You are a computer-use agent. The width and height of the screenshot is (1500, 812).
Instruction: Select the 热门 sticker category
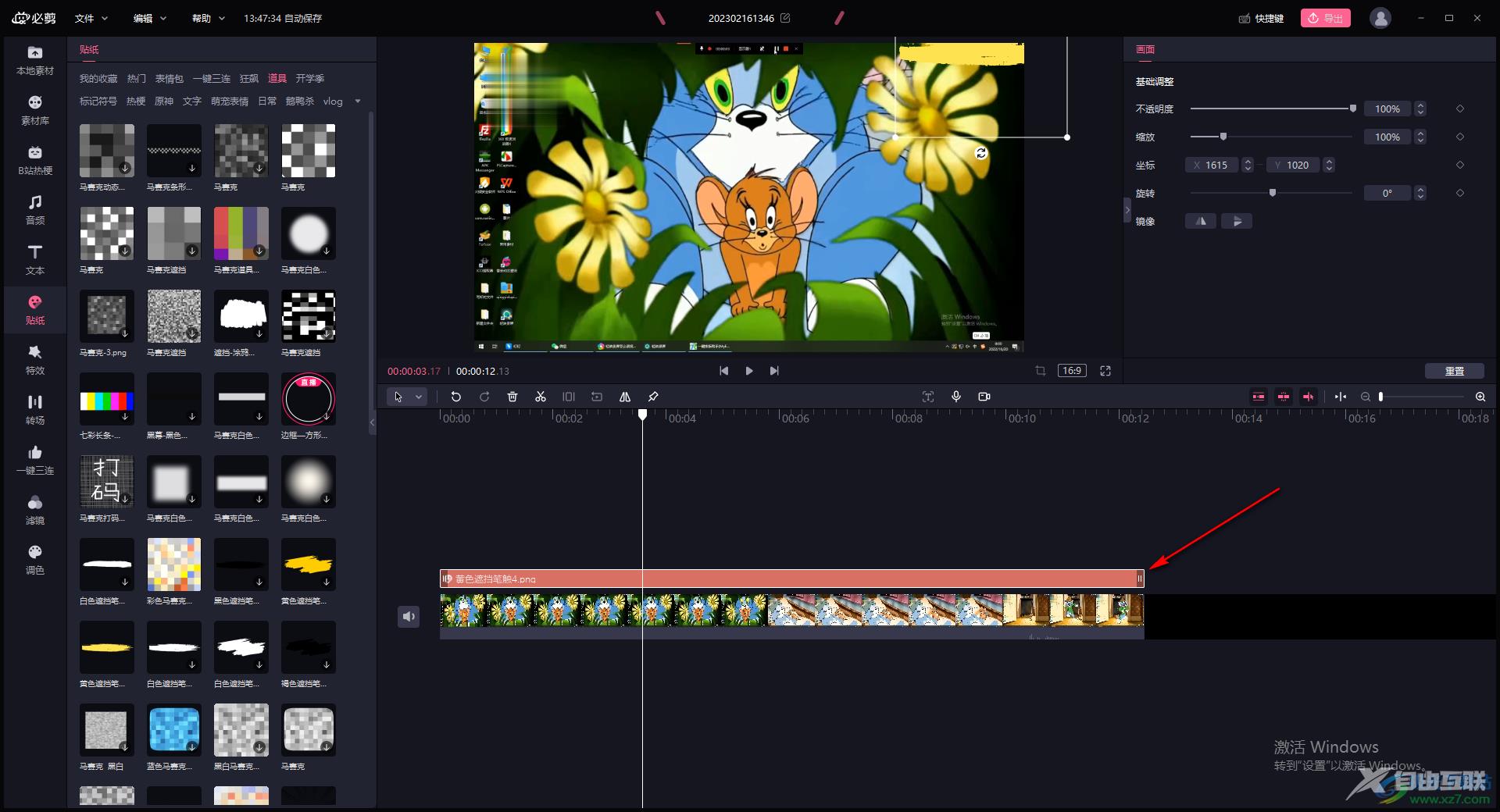137,78
